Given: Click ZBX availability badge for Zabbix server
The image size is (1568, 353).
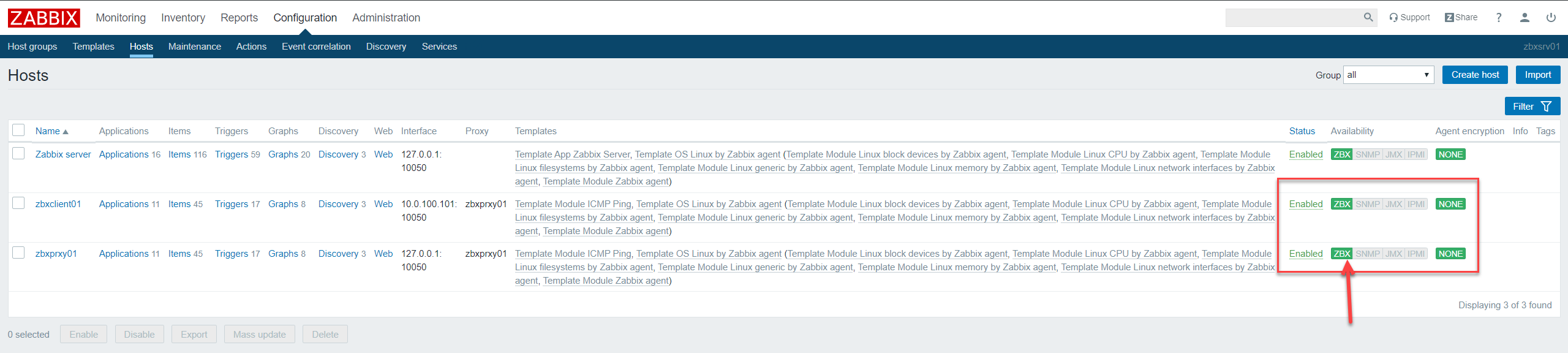Looking at the screenshot, I should pyautogui.click(x=1341, y=154).
